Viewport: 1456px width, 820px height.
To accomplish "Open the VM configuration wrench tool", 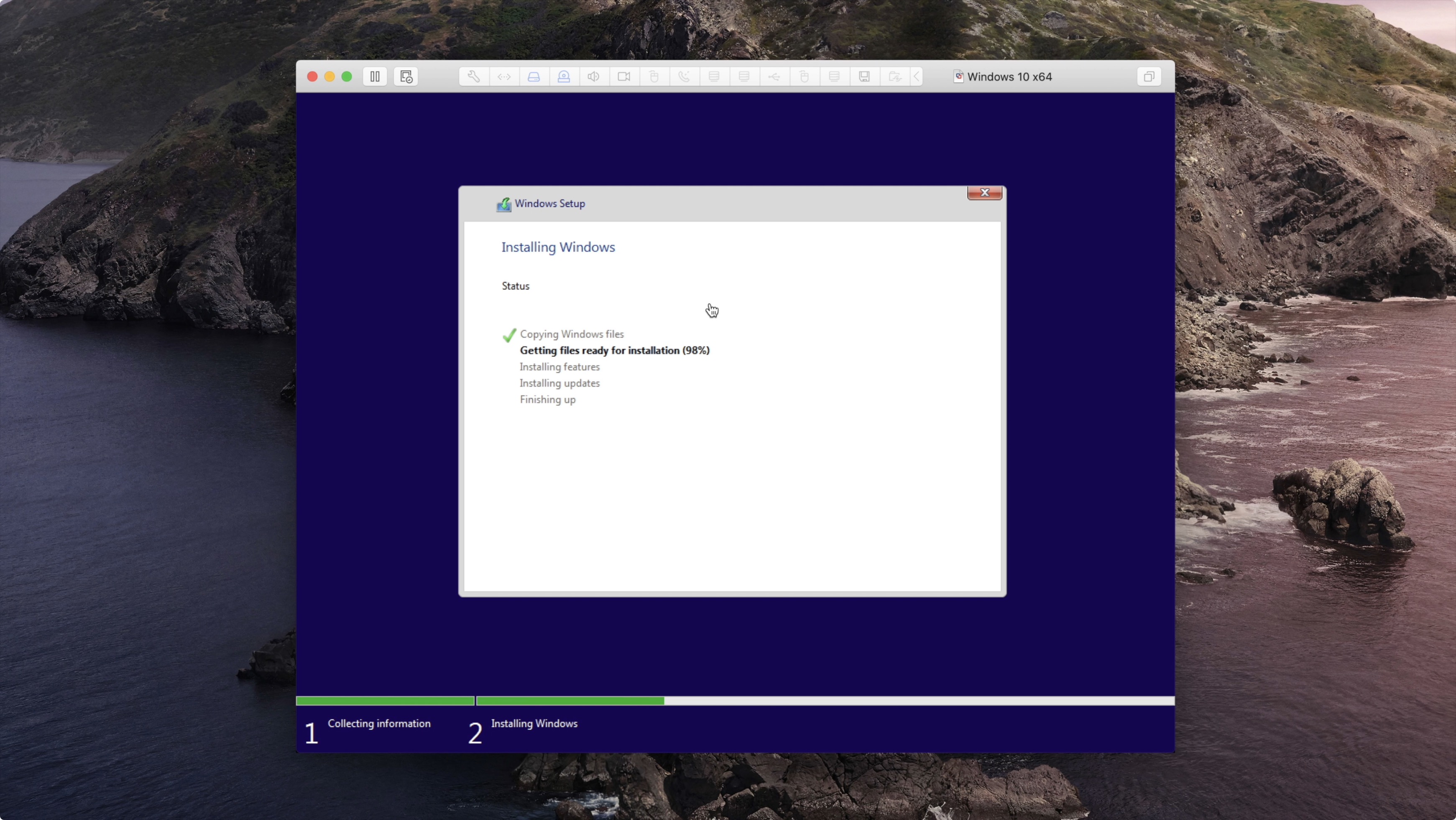I will (x=474, y=76).
